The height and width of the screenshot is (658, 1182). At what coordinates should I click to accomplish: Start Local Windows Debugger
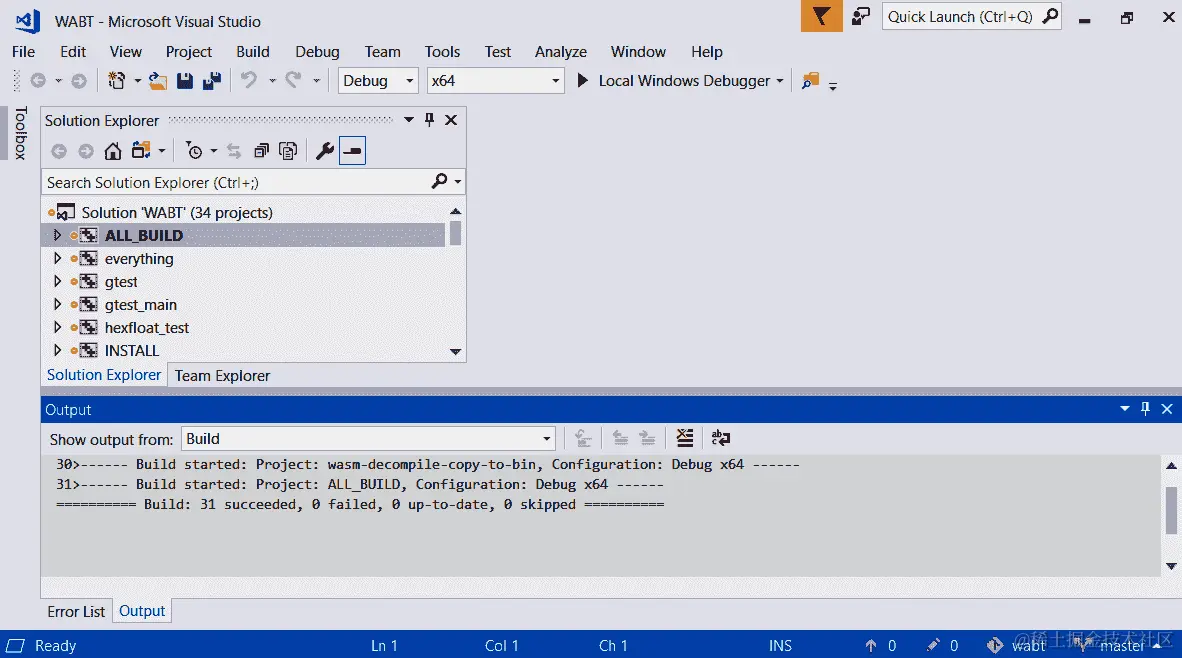(673, 81)
